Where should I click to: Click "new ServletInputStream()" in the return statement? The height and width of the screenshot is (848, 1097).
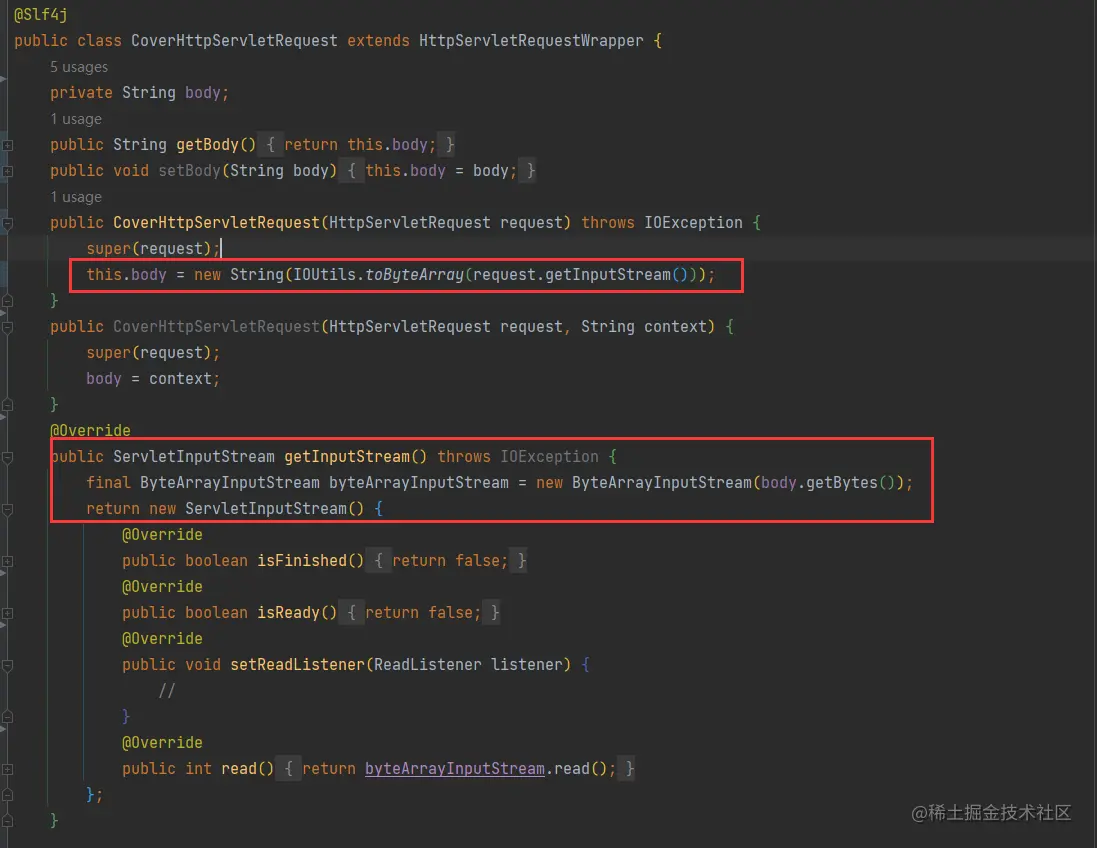[x=257, y=509]
